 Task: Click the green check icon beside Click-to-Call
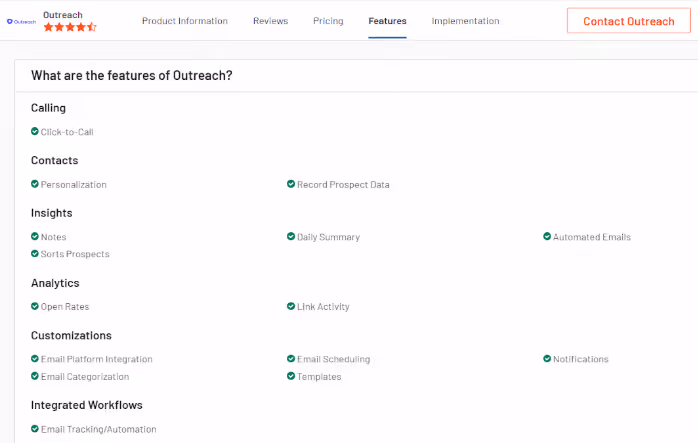(x=35, y=131)
